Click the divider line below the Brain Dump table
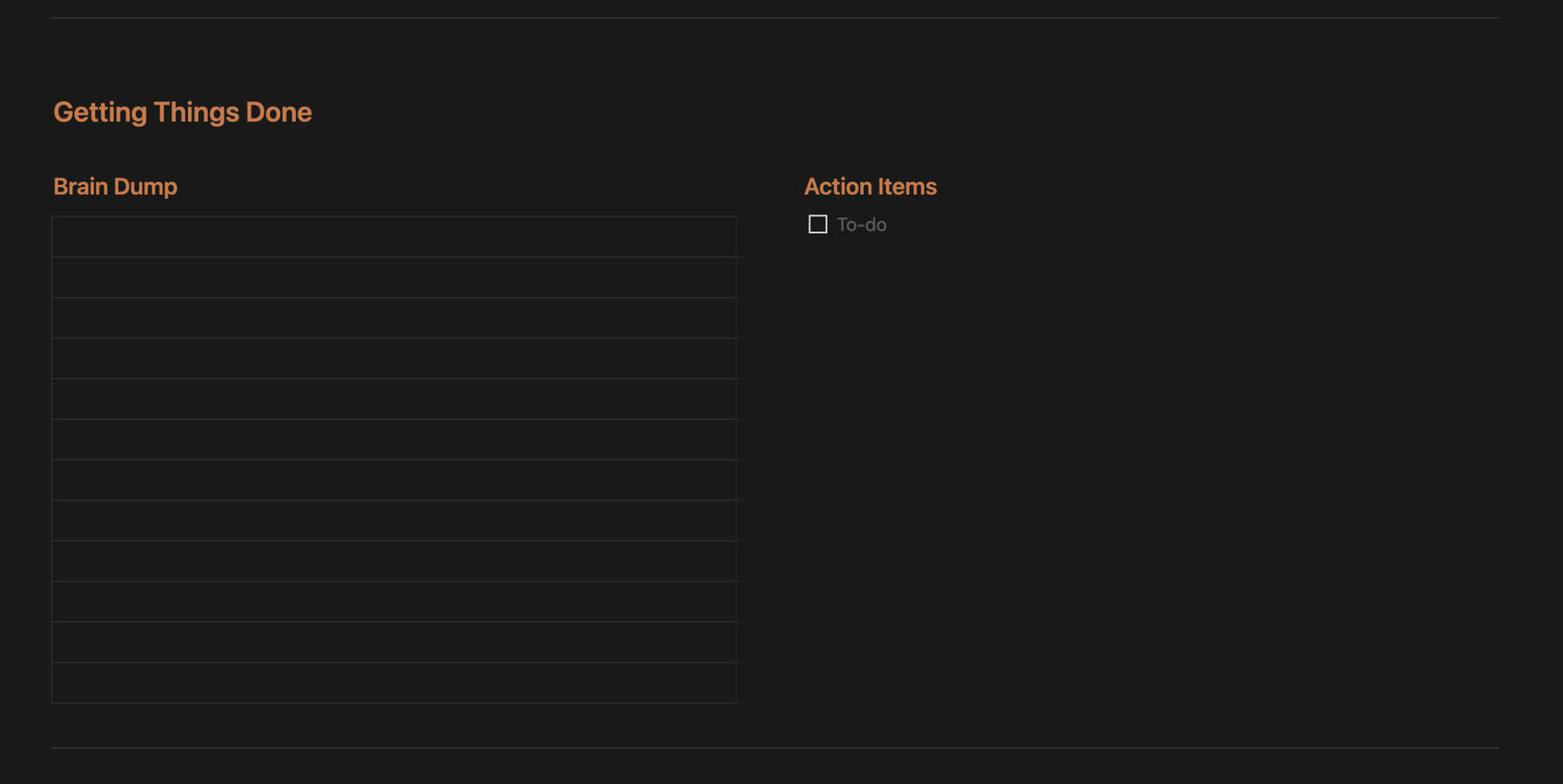This screenshot has height=784, width=1563. tap(775, 747)
